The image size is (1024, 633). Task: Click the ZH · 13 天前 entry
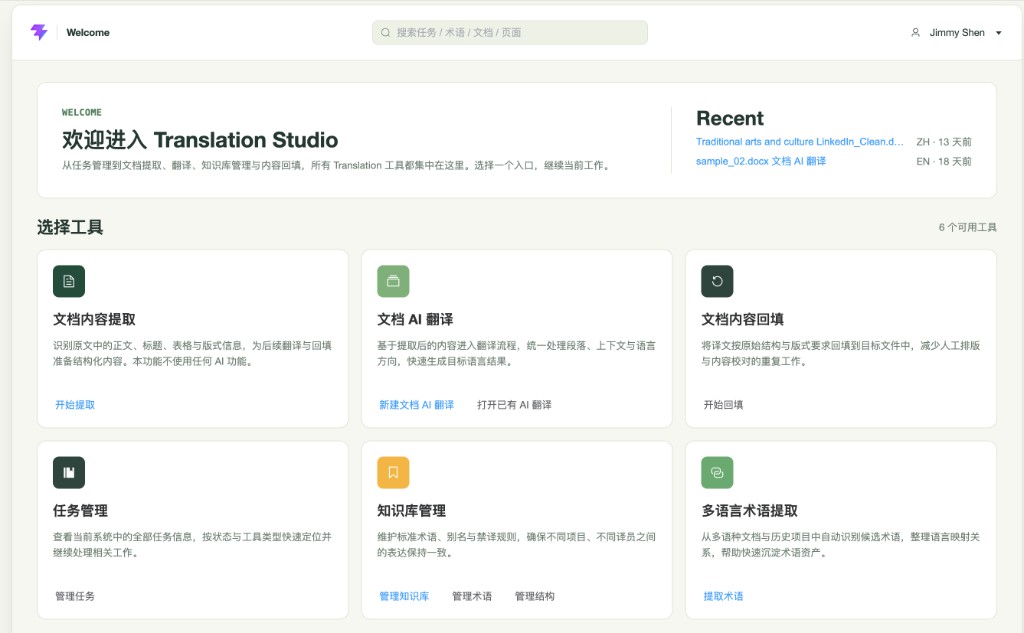pyautogui.click(x=944, y=142)
